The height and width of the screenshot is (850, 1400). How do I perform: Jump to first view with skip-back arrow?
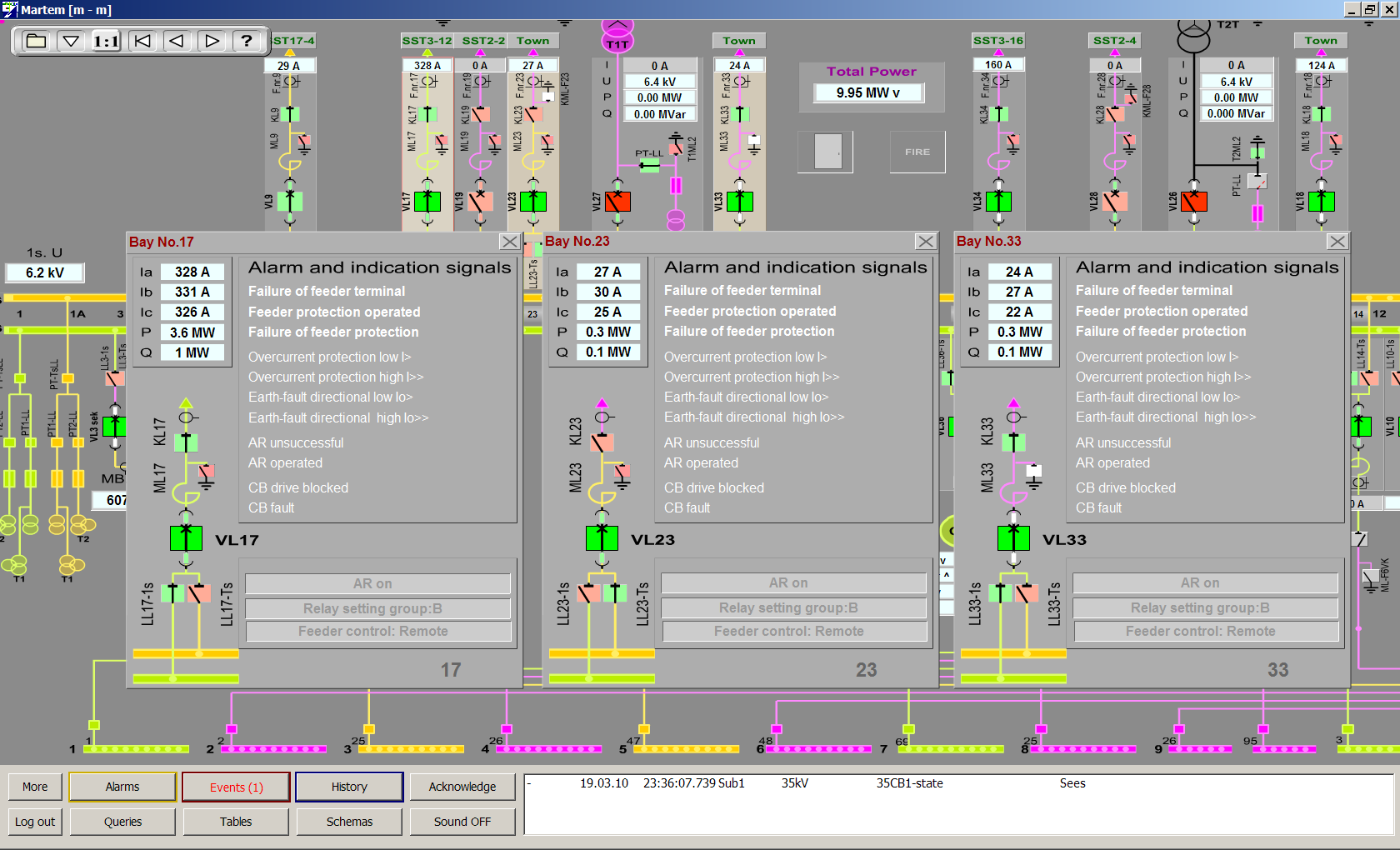pyautogui.click(x=142, y=41)
